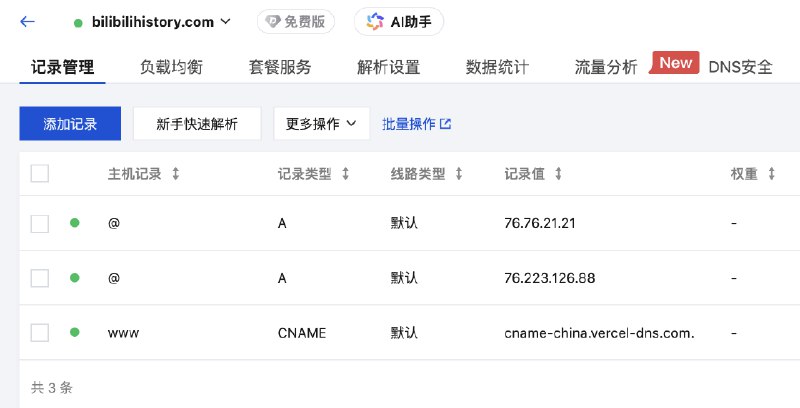Sort by the 权重 column arrows
This screenshot has width=800, height=408.
[771, 174]
